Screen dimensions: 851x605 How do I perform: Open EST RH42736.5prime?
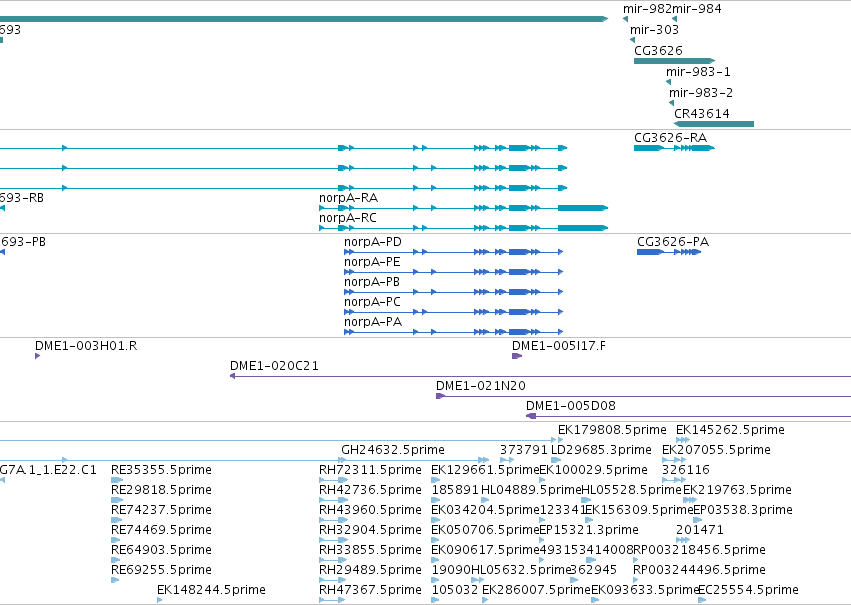pos(370,491)
